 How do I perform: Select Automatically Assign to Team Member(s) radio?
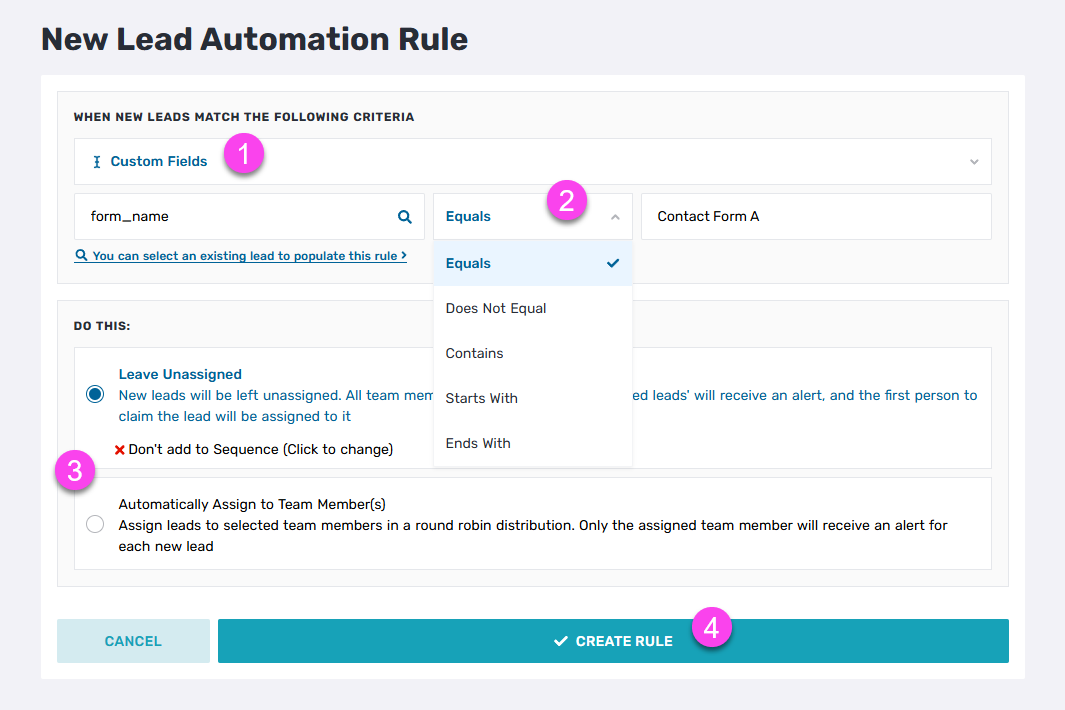(x=95, y=524)
